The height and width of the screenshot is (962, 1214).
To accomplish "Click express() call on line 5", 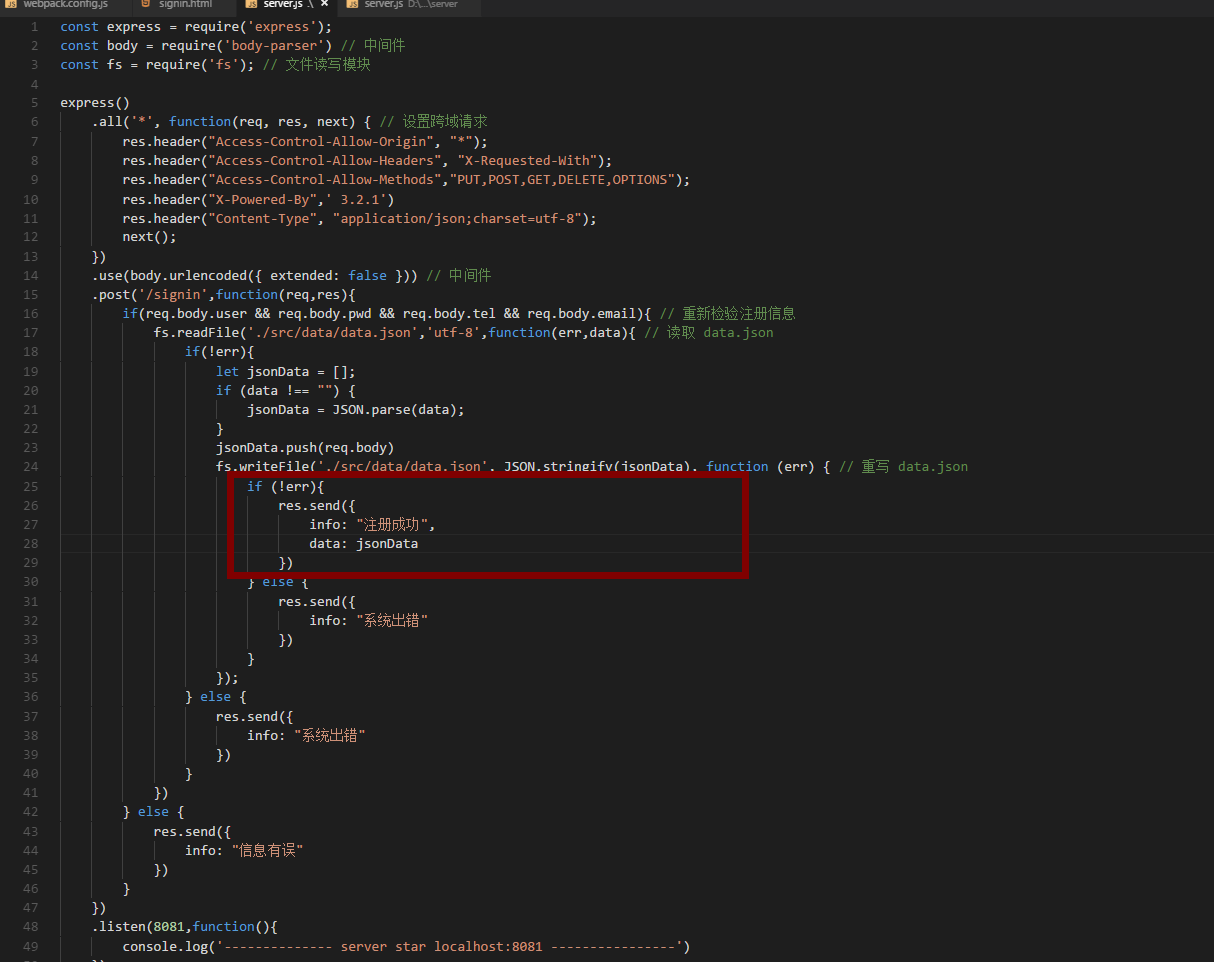I will [95, 102].
